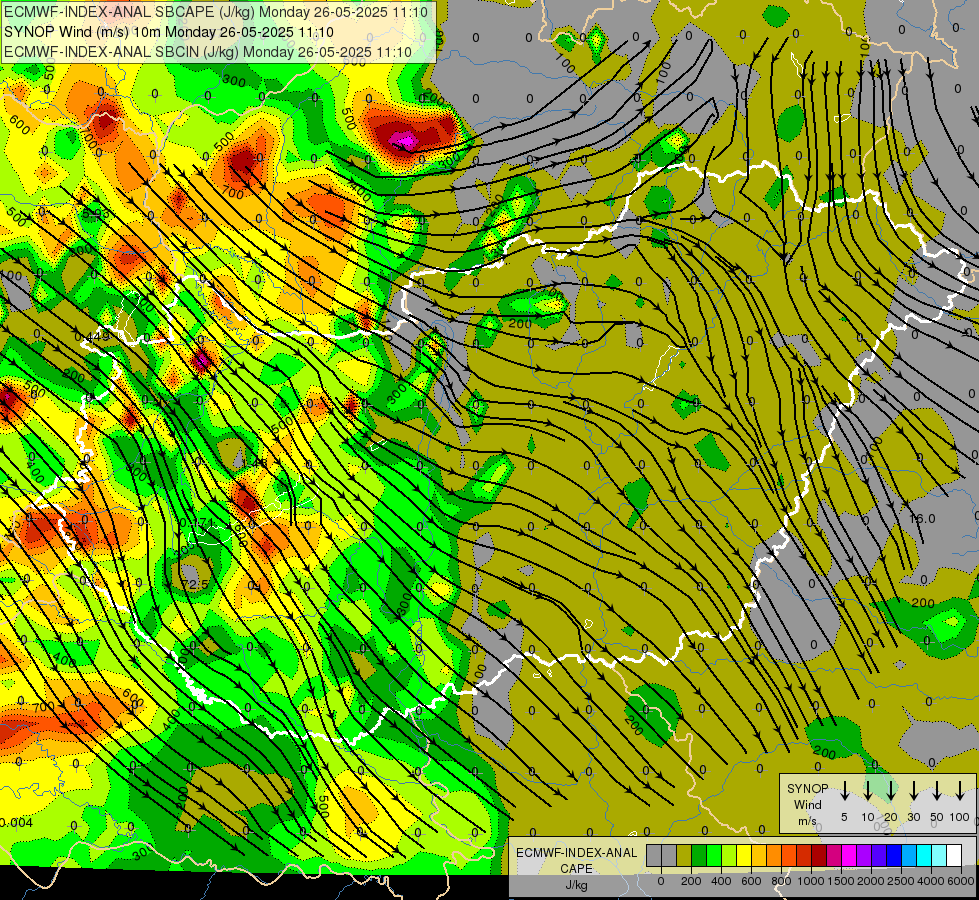The image size is (979, 900).
Task: Select the SBCAPE title line at top
Action: point(216,12)
